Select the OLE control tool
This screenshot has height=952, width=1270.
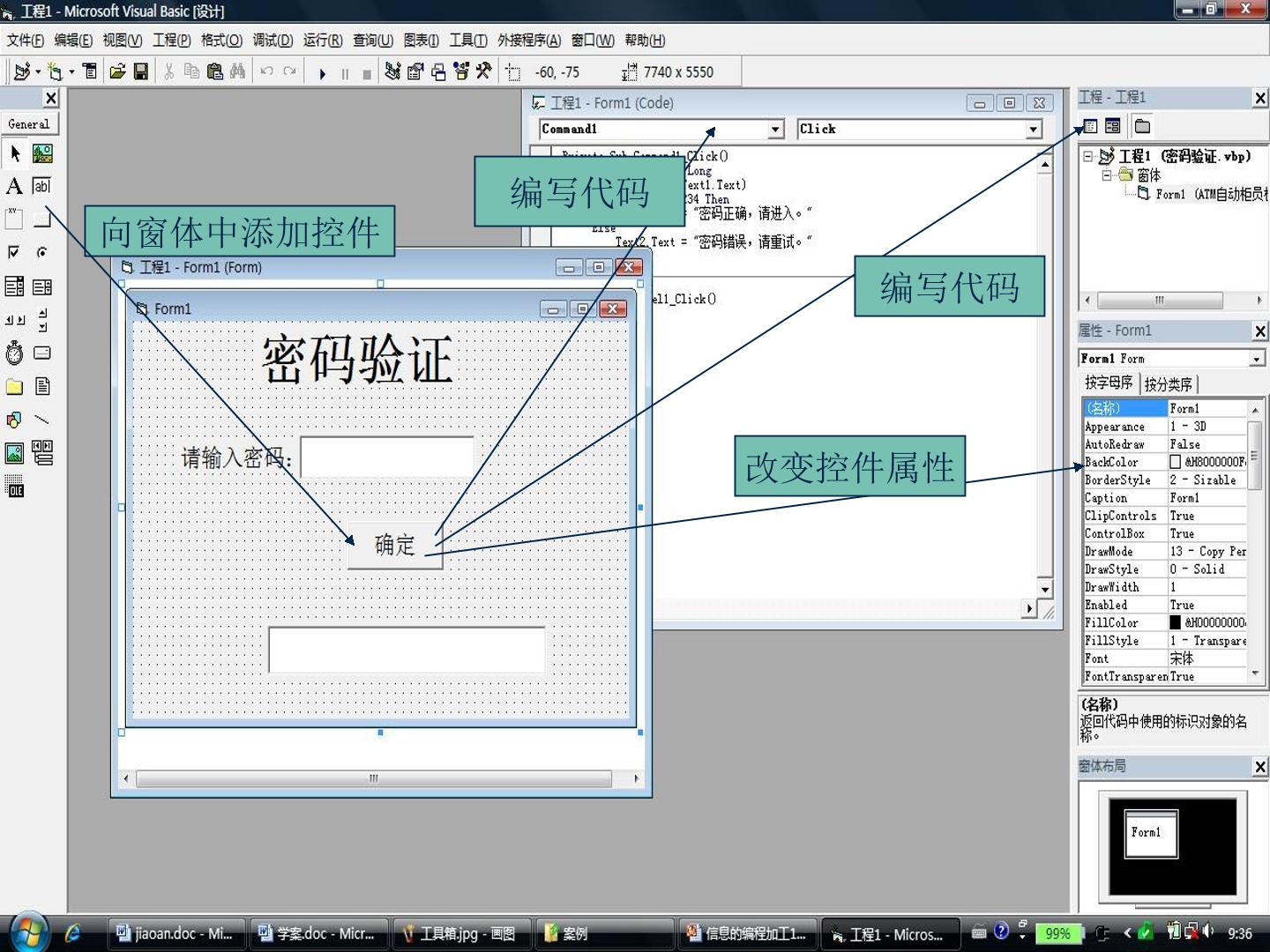[14, 487]
